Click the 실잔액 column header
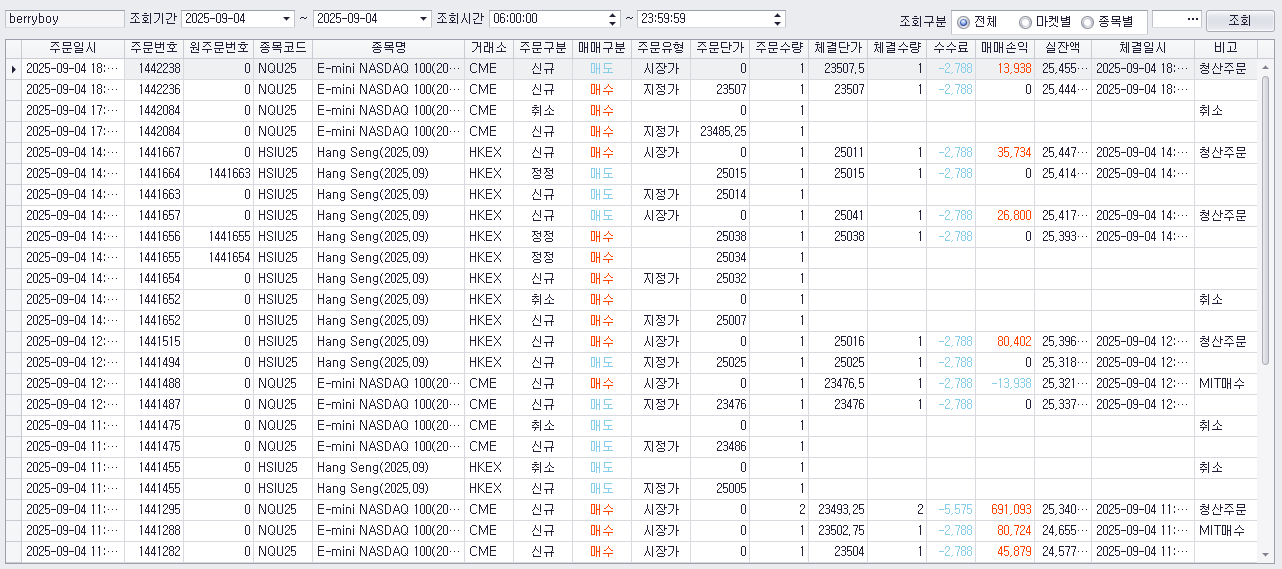 (x=1063, y=48)
